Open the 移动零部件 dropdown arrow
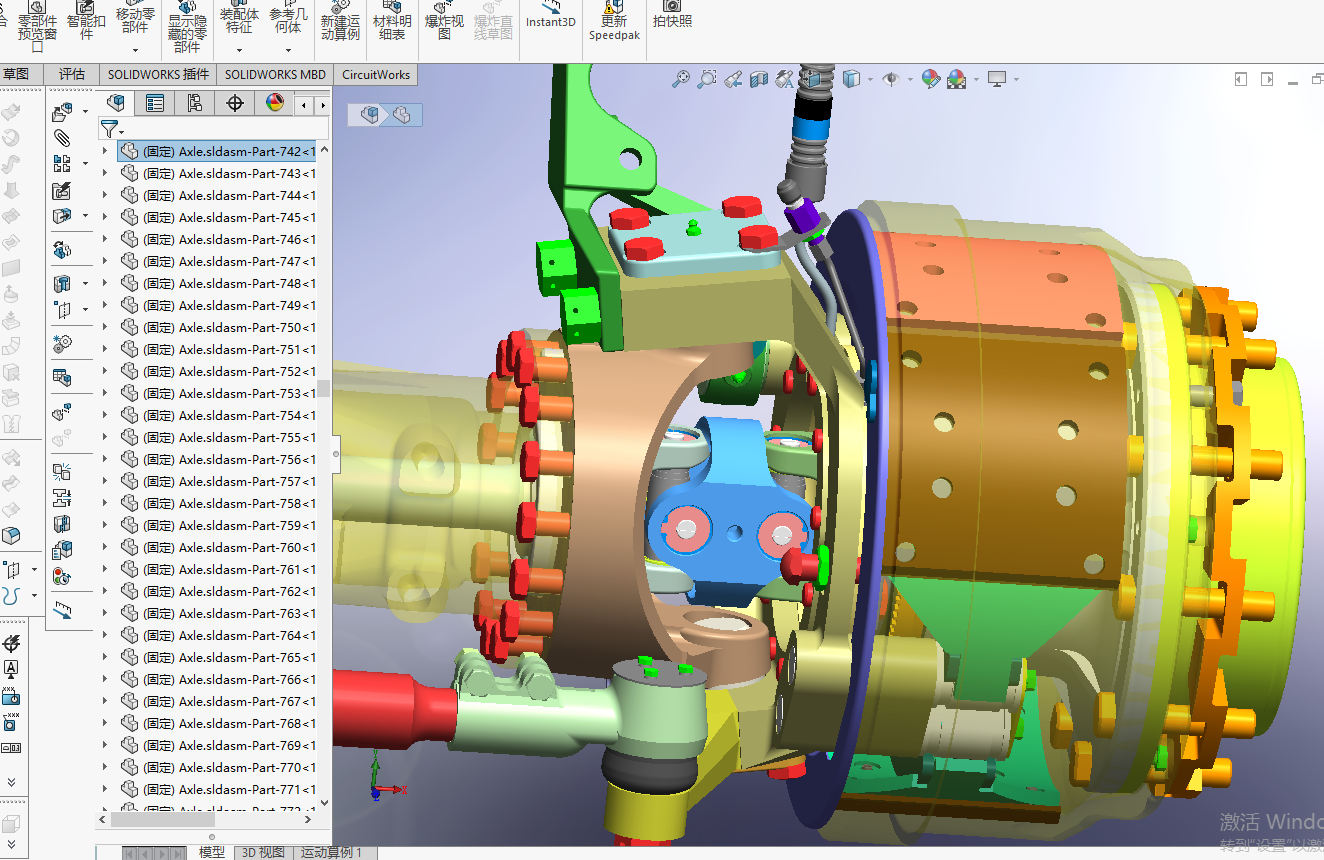1324x860 pixels. 136,48
